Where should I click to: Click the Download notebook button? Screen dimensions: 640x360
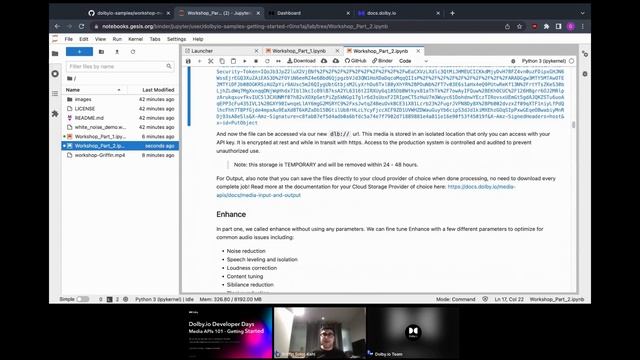pos(301,61)
